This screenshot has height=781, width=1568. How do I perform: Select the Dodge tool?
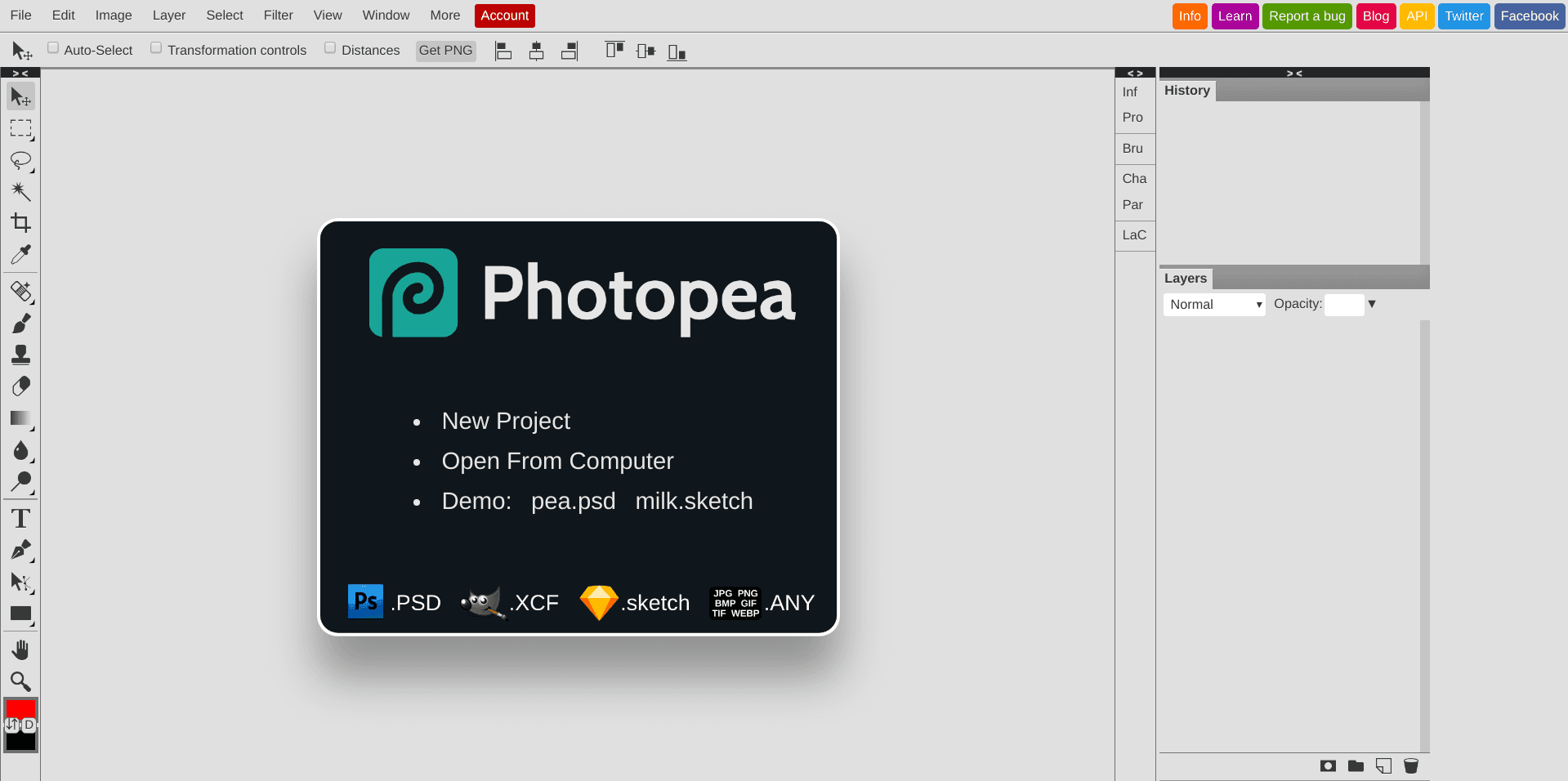tap(20, 481)
